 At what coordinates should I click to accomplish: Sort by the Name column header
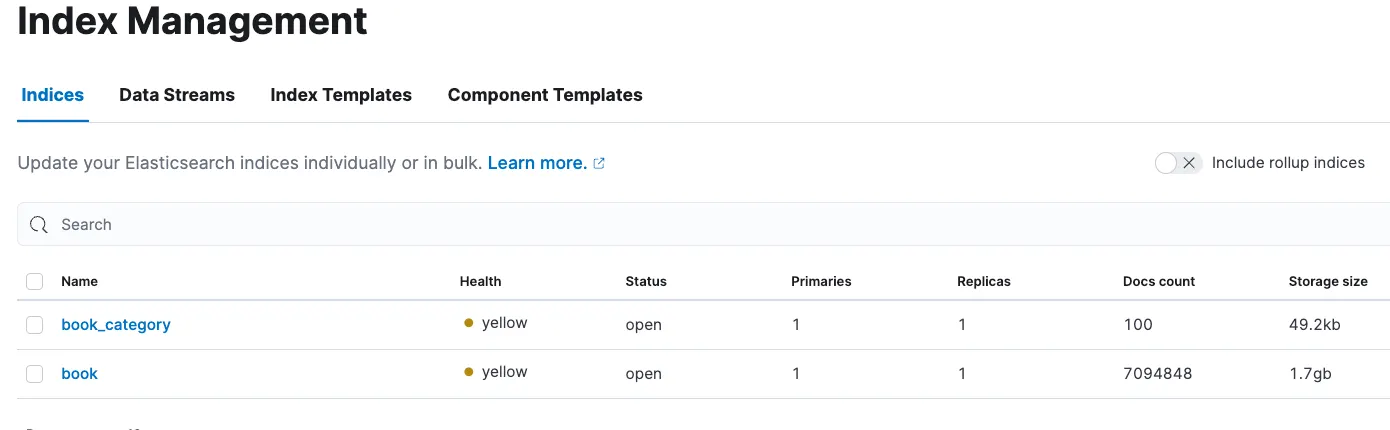(80, 282)
